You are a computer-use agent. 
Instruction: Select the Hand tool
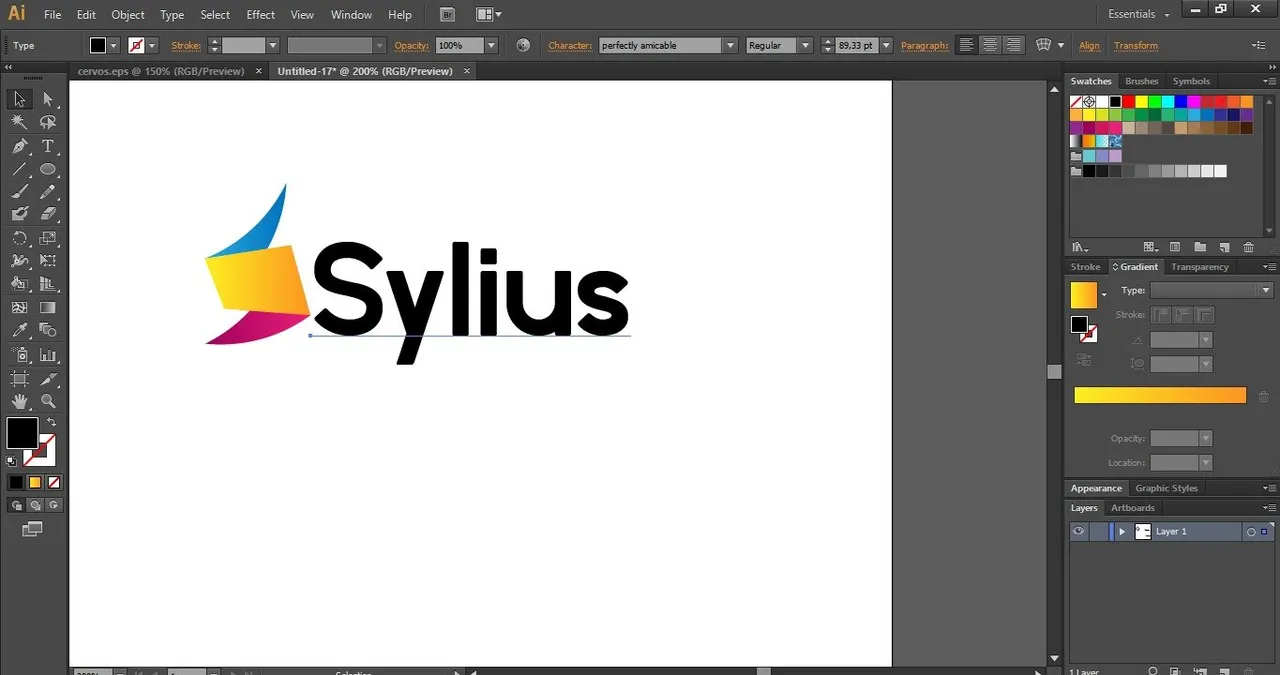(19, 401)
